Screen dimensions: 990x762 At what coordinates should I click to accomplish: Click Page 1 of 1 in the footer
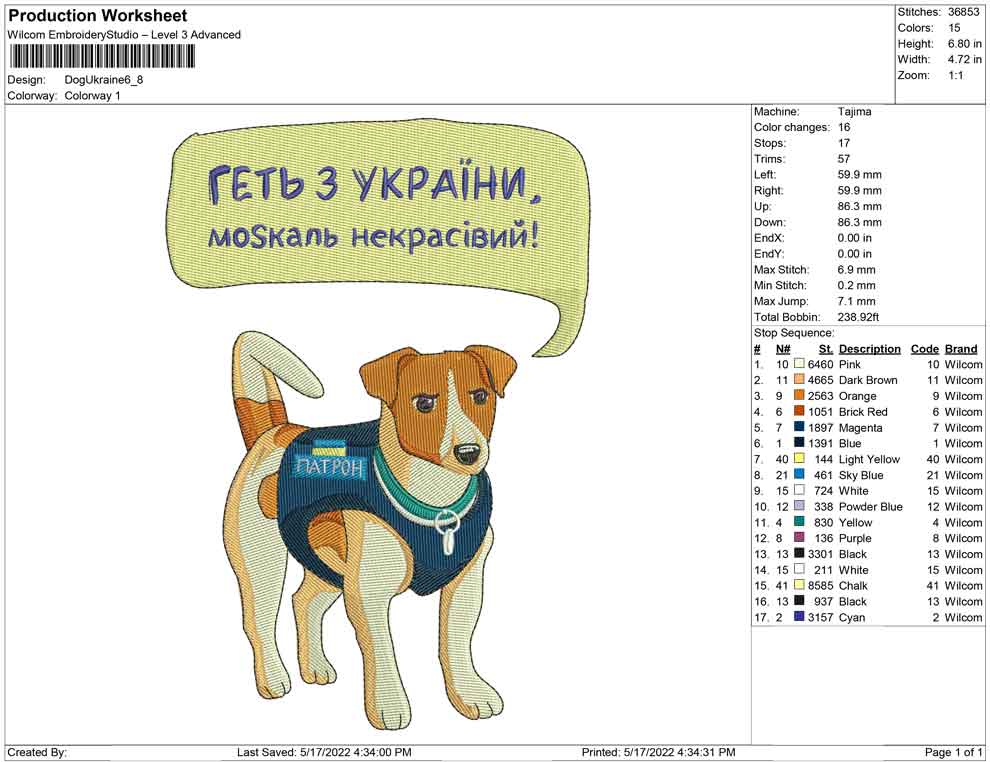(953, 752)
